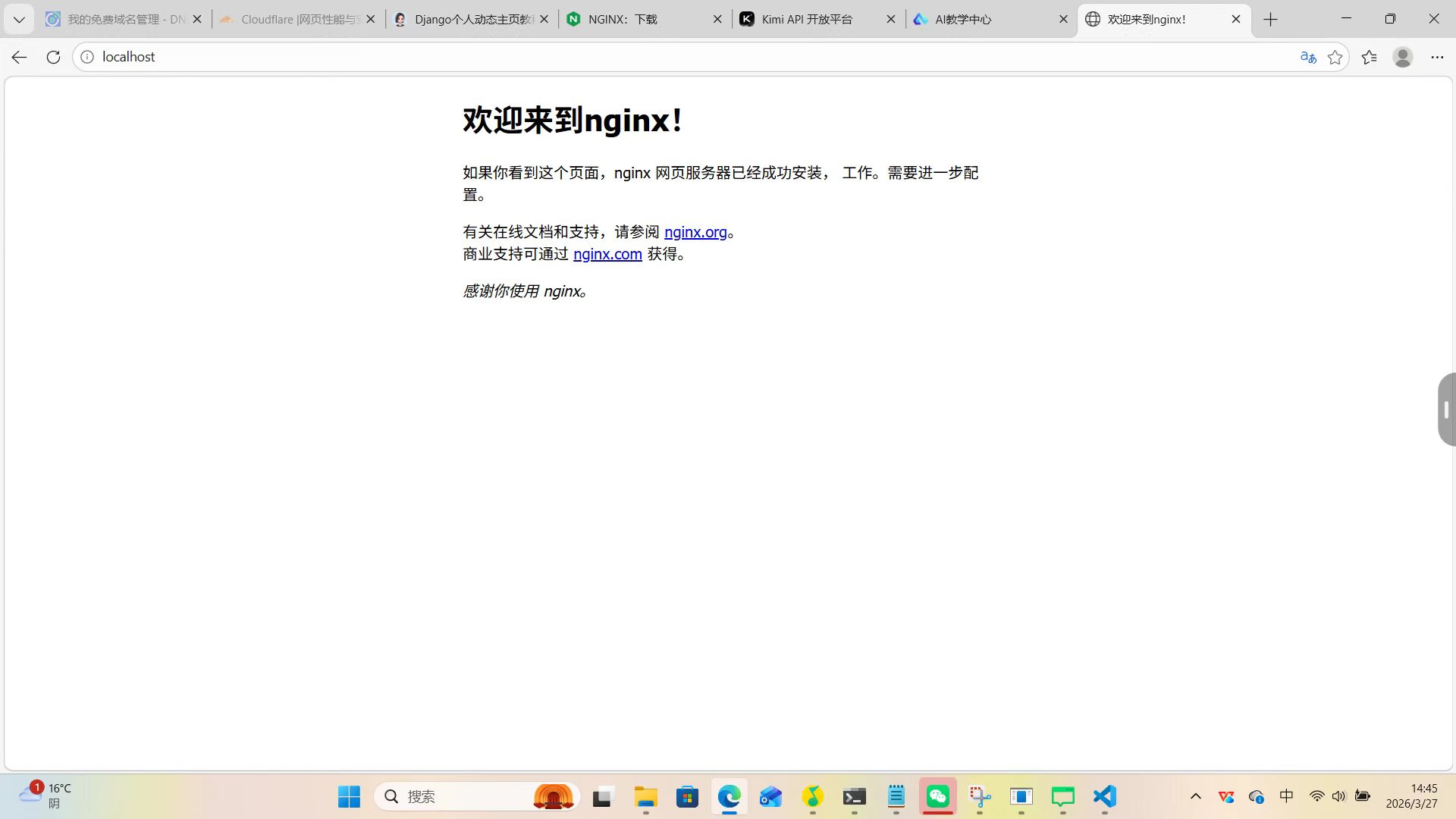Open the favorites list icon
The image size is (1456, 819).
(x=1370, y=57)
